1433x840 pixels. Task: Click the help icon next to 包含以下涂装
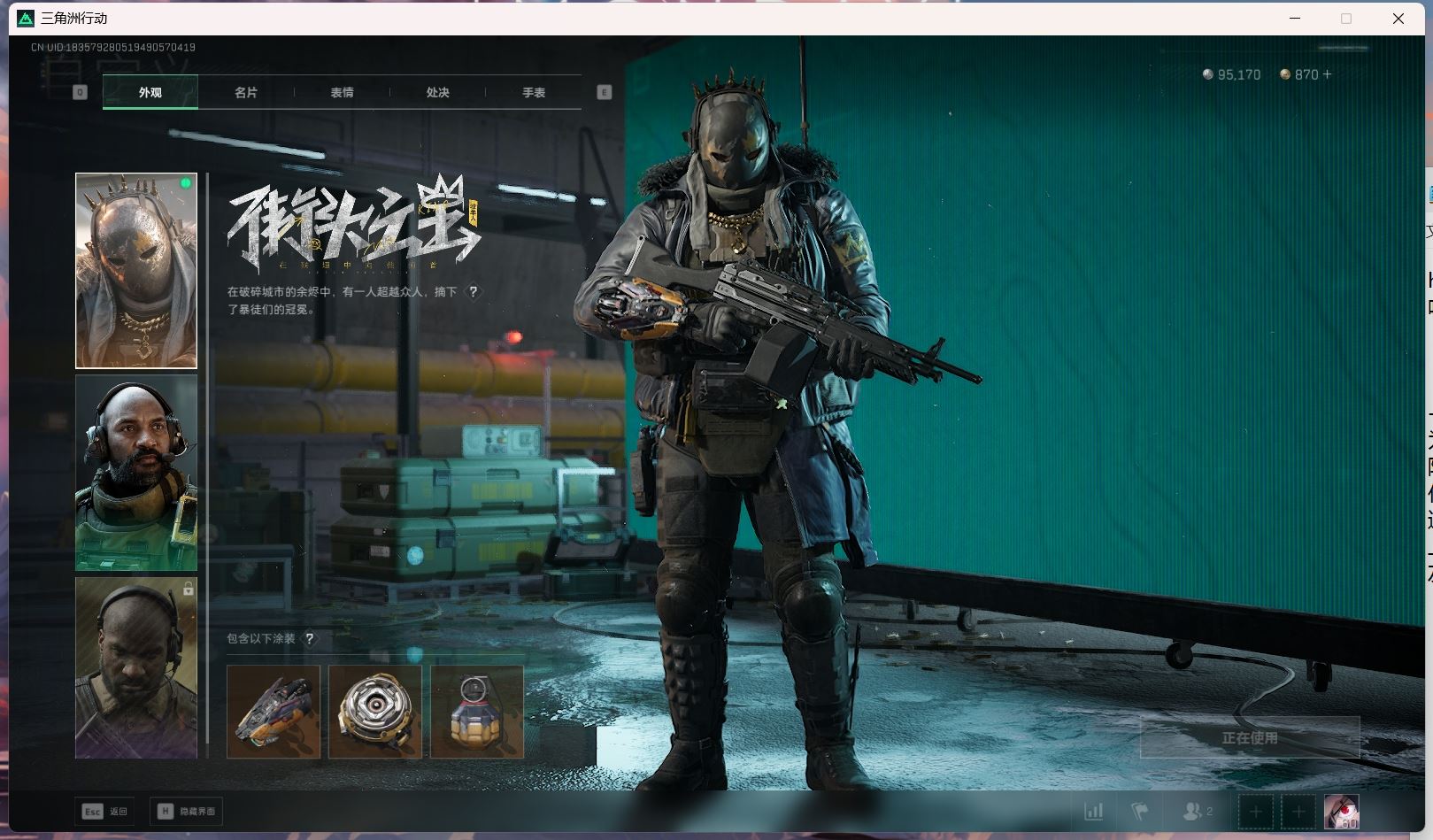(x=310, y=638)
